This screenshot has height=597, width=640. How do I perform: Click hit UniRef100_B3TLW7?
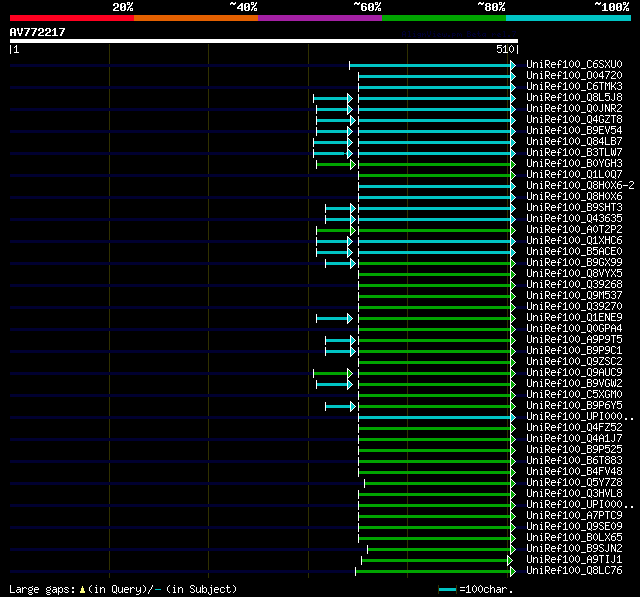pos(574,153)
